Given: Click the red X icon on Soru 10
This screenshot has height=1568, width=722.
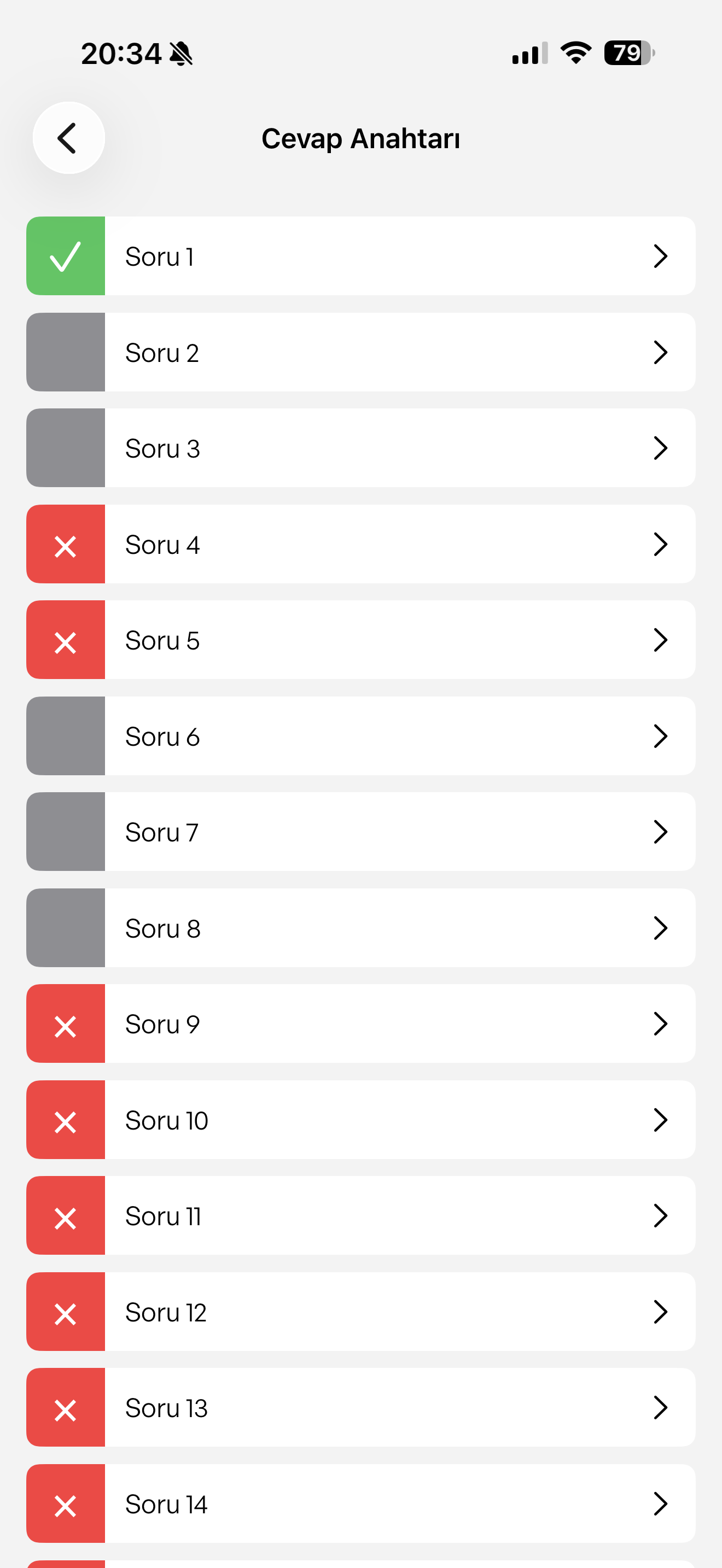Looking at the screenshot, I should point(66,1121).
